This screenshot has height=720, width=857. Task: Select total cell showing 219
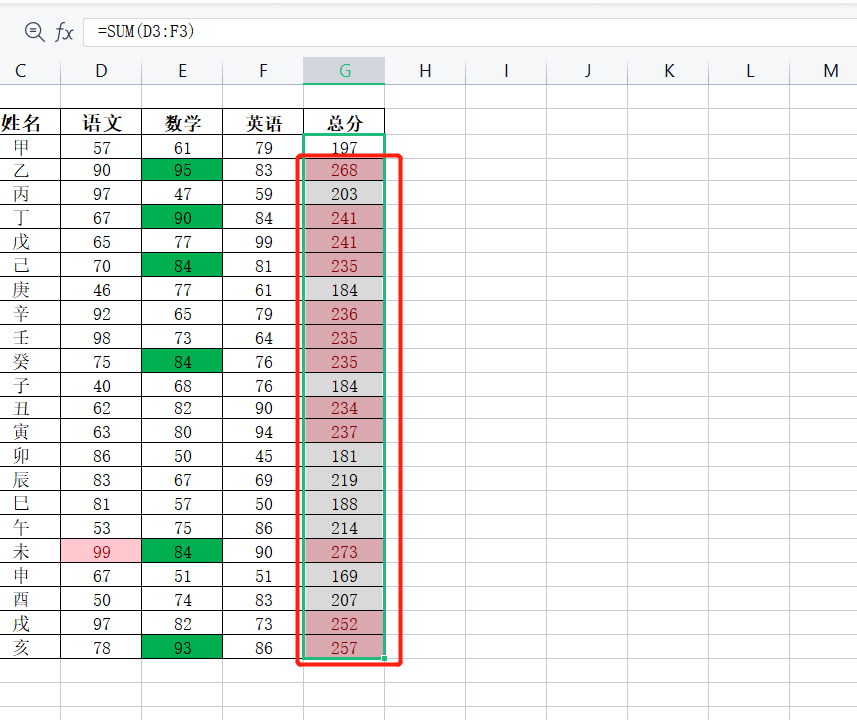click(x=344, y=479)
